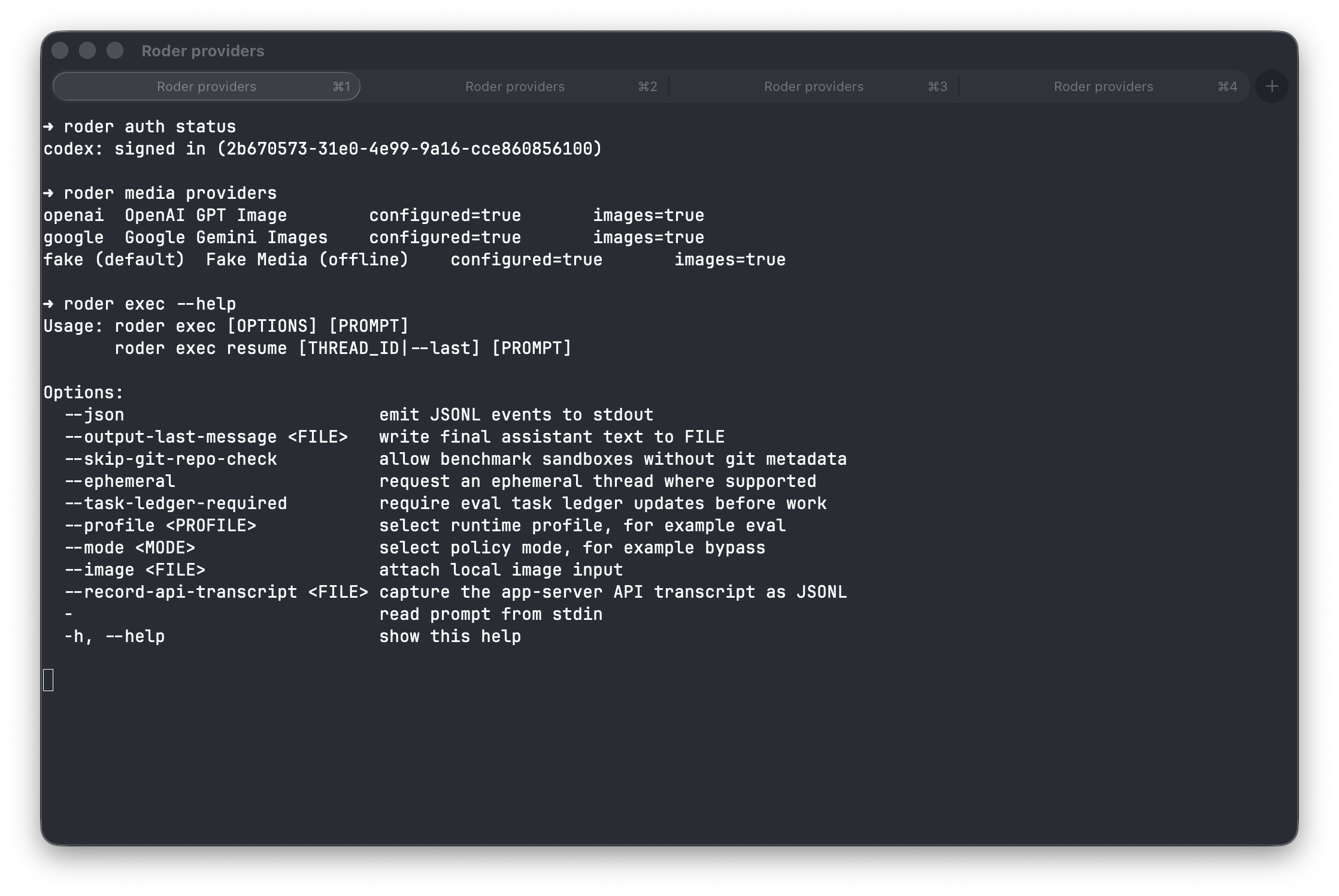Click the '--profile <PROFILE>' option
Image resolution: width=1339 pixels, height=896 pixels.
pos(160,525)
